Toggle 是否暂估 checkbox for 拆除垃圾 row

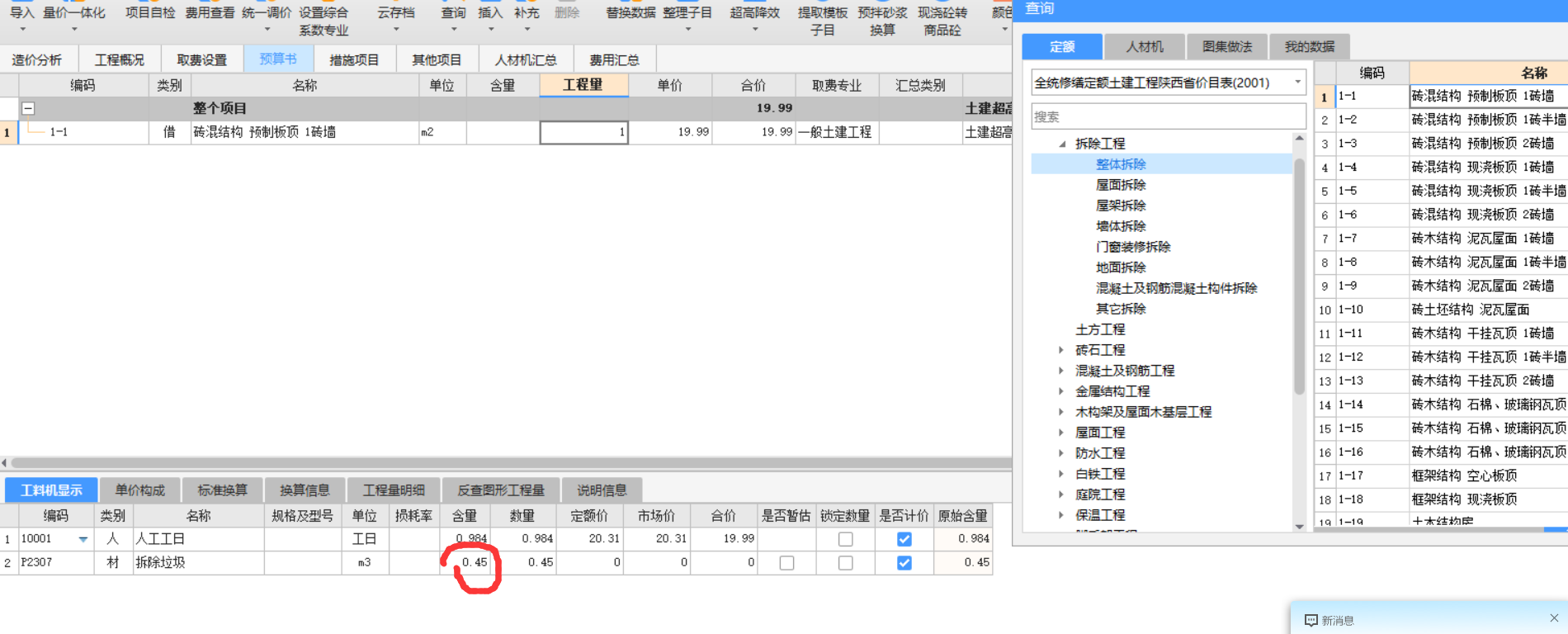tap(786, 563)
